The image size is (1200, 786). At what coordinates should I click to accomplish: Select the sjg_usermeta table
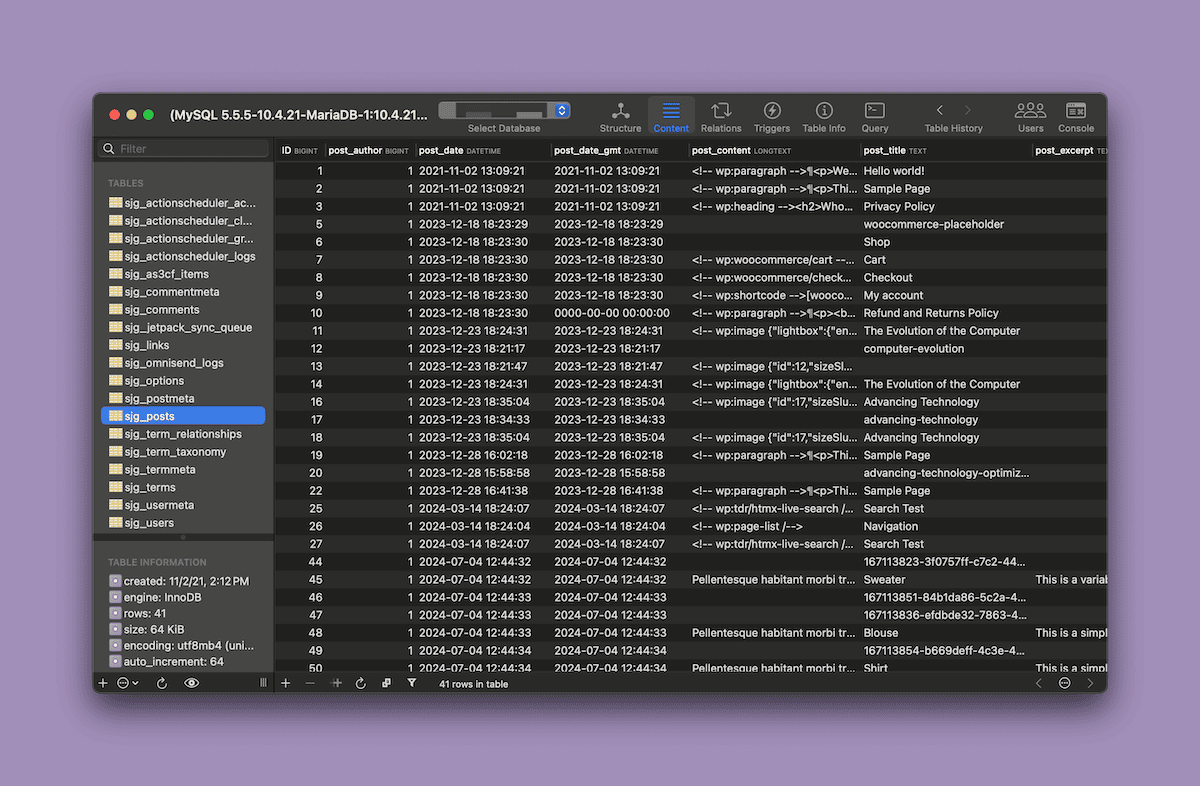pyautogui.click(x=183, y=505)
